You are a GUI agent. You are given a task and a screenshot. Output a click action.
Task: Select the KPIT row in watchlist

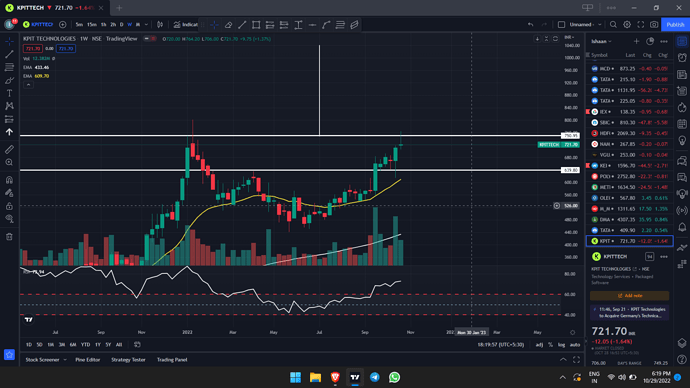629,241
